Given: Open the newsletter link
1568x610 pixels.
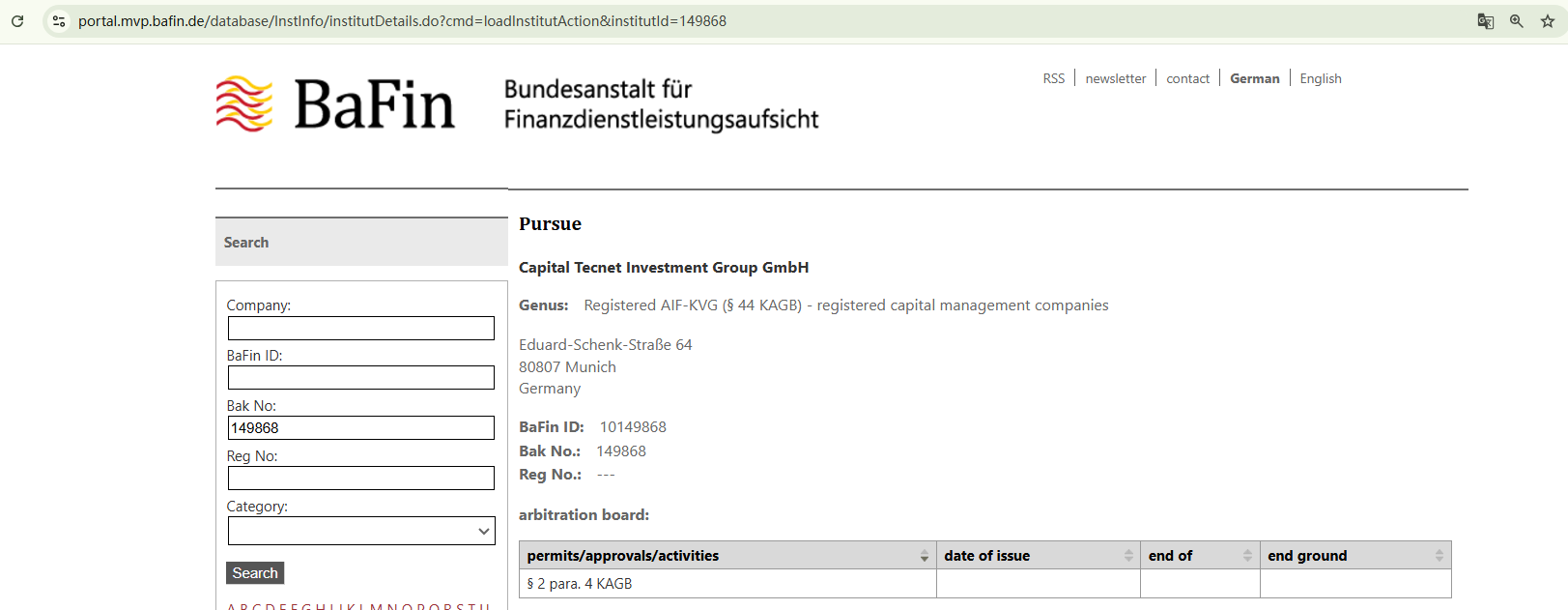Looking at the screenshot, I should (1116, 78).
